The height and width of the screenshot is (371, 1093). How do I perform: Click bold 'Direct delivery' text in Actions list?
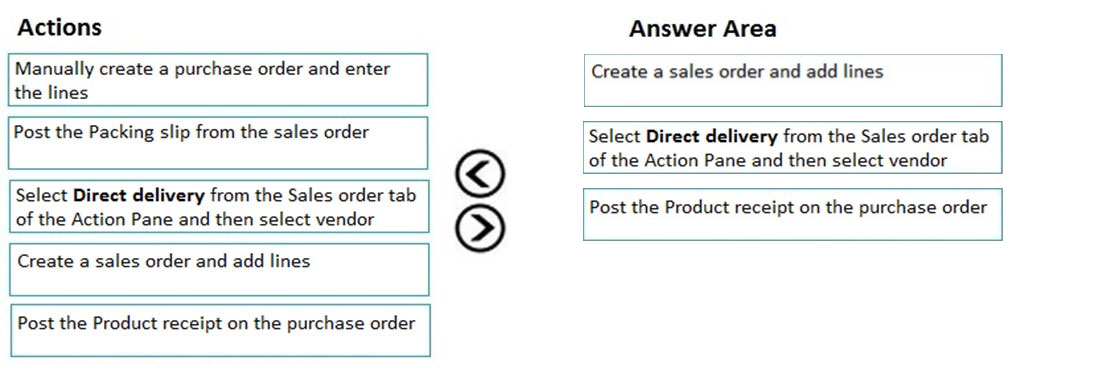[x=139, y=195]
